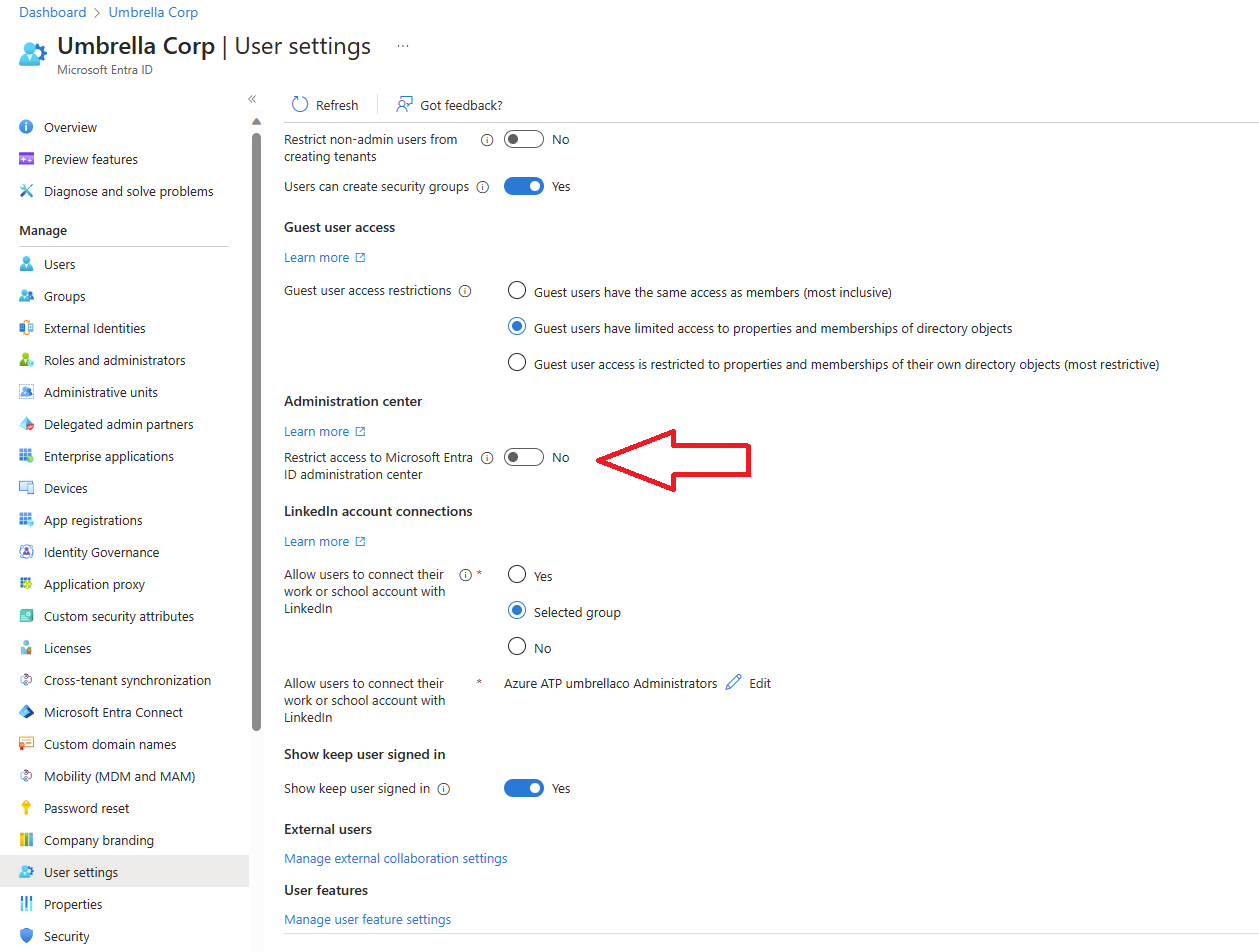Image resolution: width=1259 pixels, height=952 pixels.
Task: Click the Company branding icon
Action: click(27, 840)
